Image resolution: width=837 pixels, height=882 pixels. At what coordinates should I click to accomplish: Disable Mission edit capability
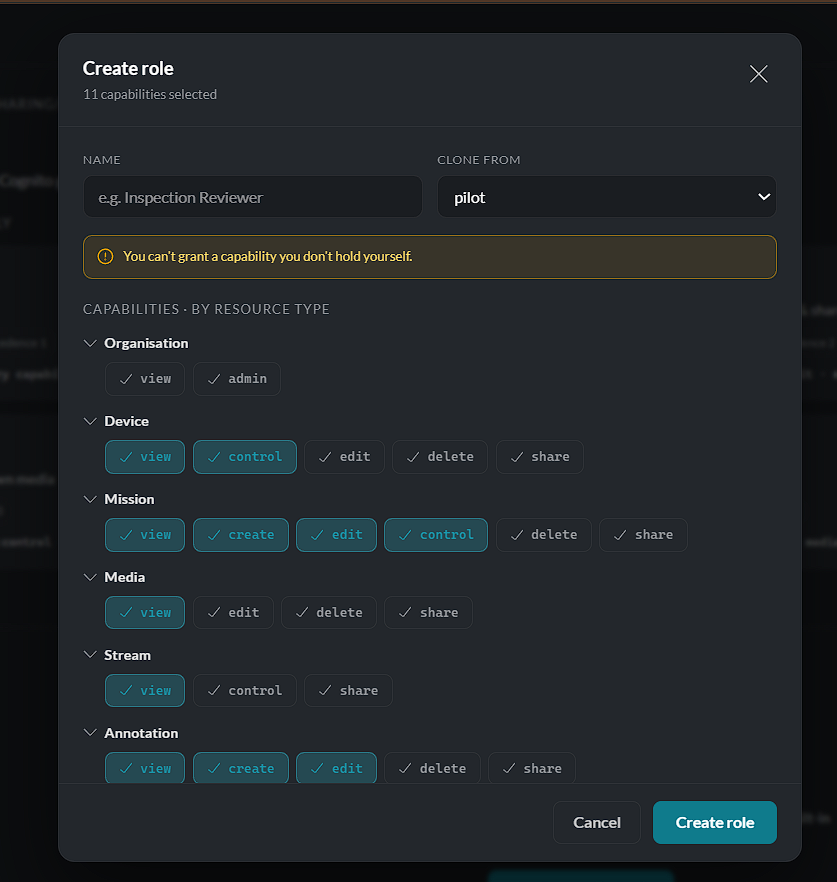336,535
